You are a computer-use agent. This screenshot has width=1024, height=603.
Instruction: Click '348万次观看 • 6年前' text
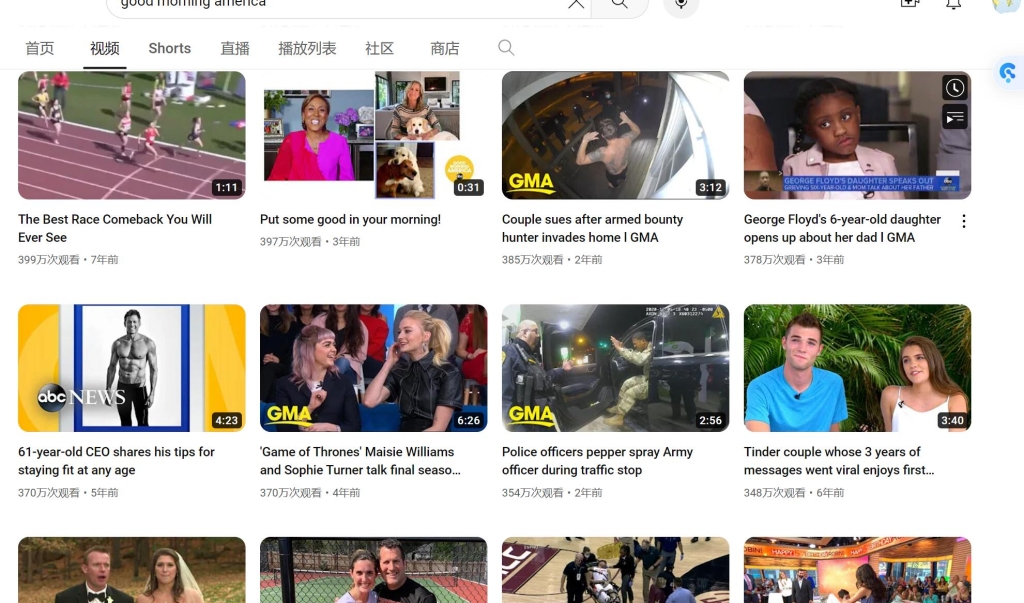pos(793,493)
